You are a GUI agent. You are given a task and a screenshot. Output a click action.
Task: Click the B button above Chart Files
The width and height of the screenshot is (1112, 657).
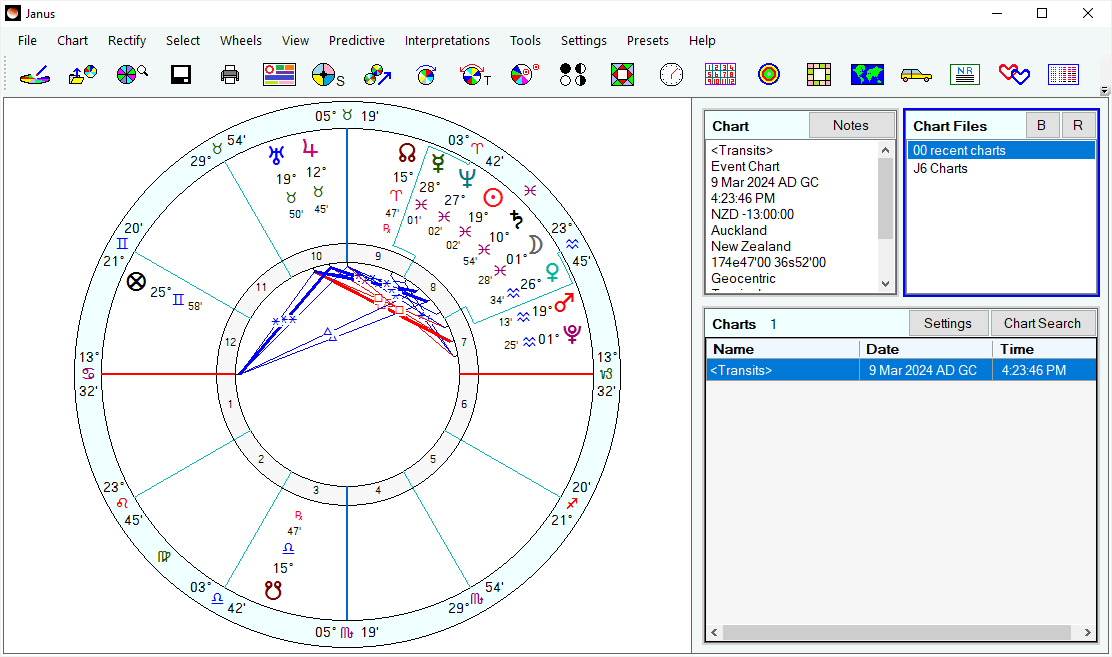1042,124
